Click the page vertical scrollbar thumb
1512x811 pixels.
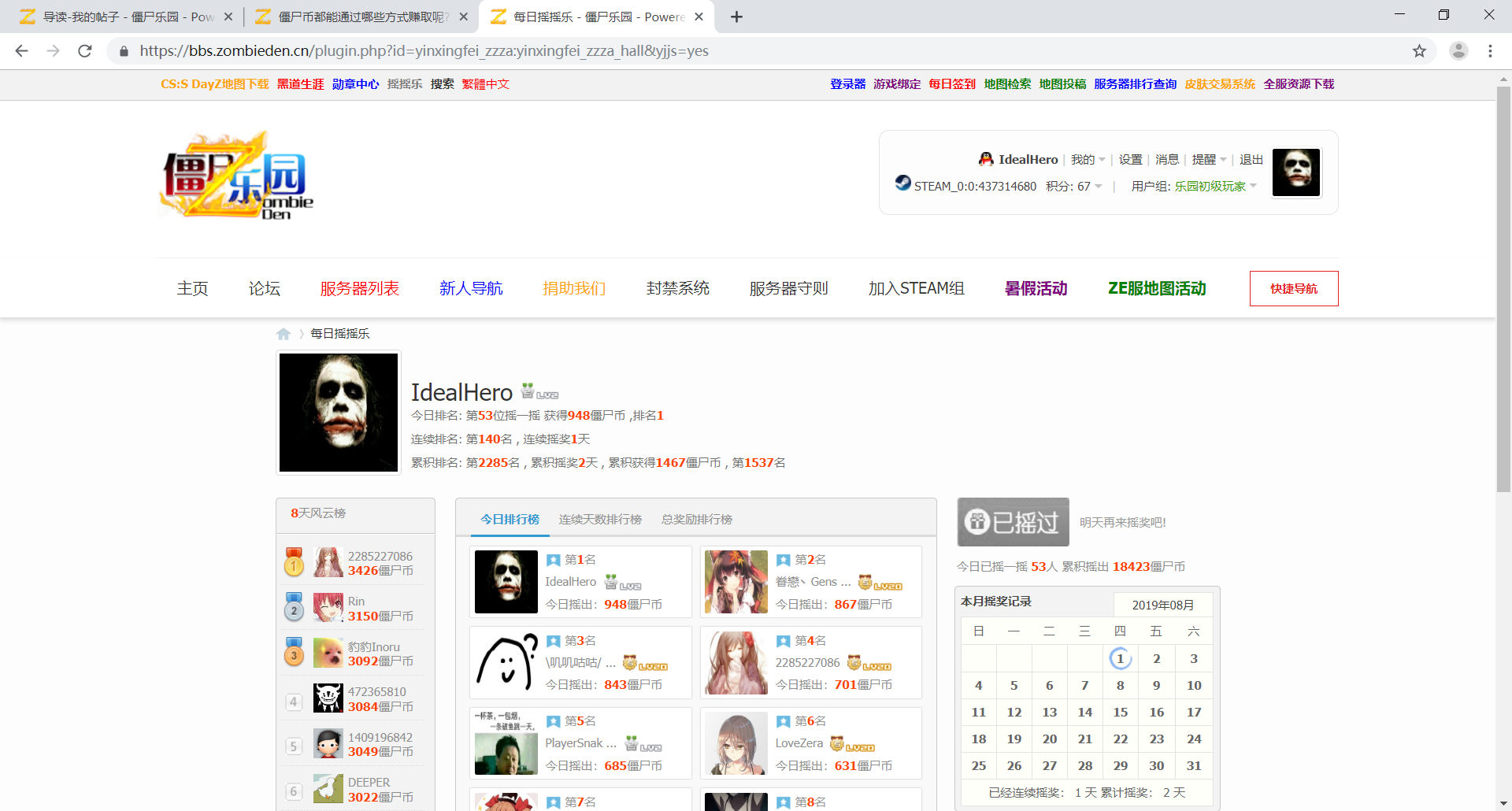(x=1503, y=289)
